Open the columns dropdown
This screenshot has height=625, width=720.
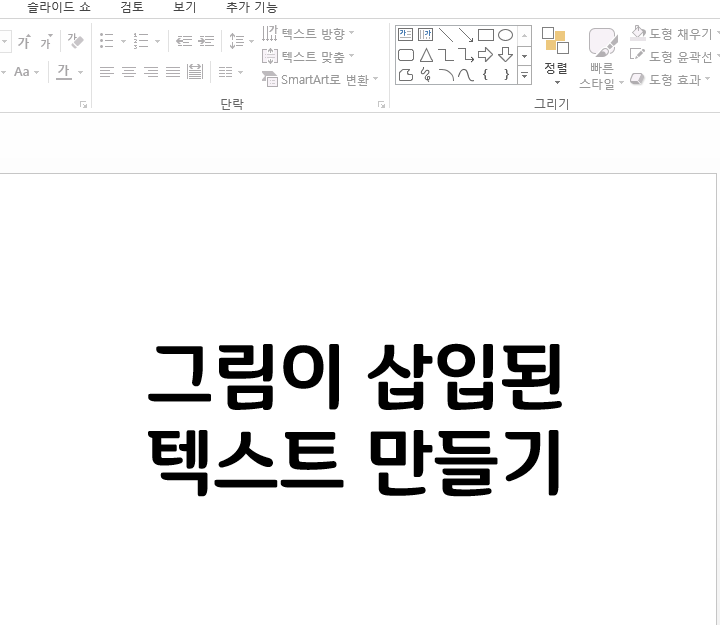[231, 72]
